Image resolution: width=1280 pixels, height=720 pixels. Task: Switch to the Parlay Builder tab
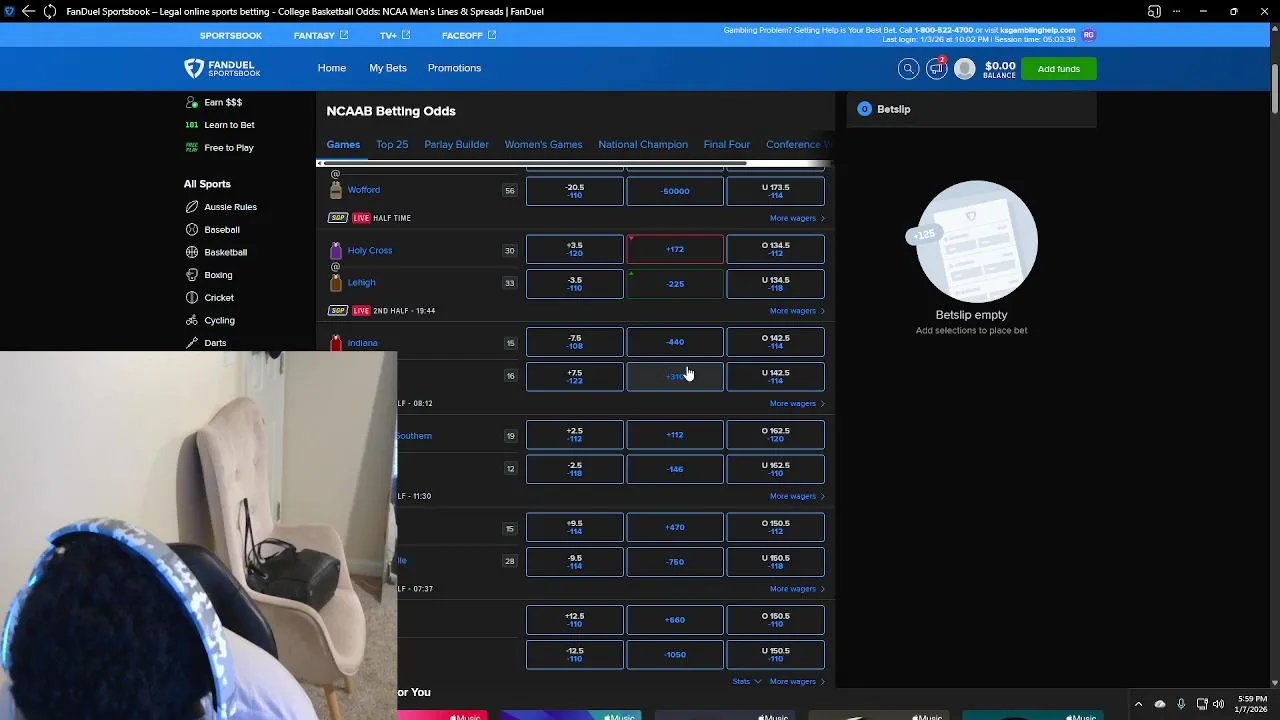[456, 144]
